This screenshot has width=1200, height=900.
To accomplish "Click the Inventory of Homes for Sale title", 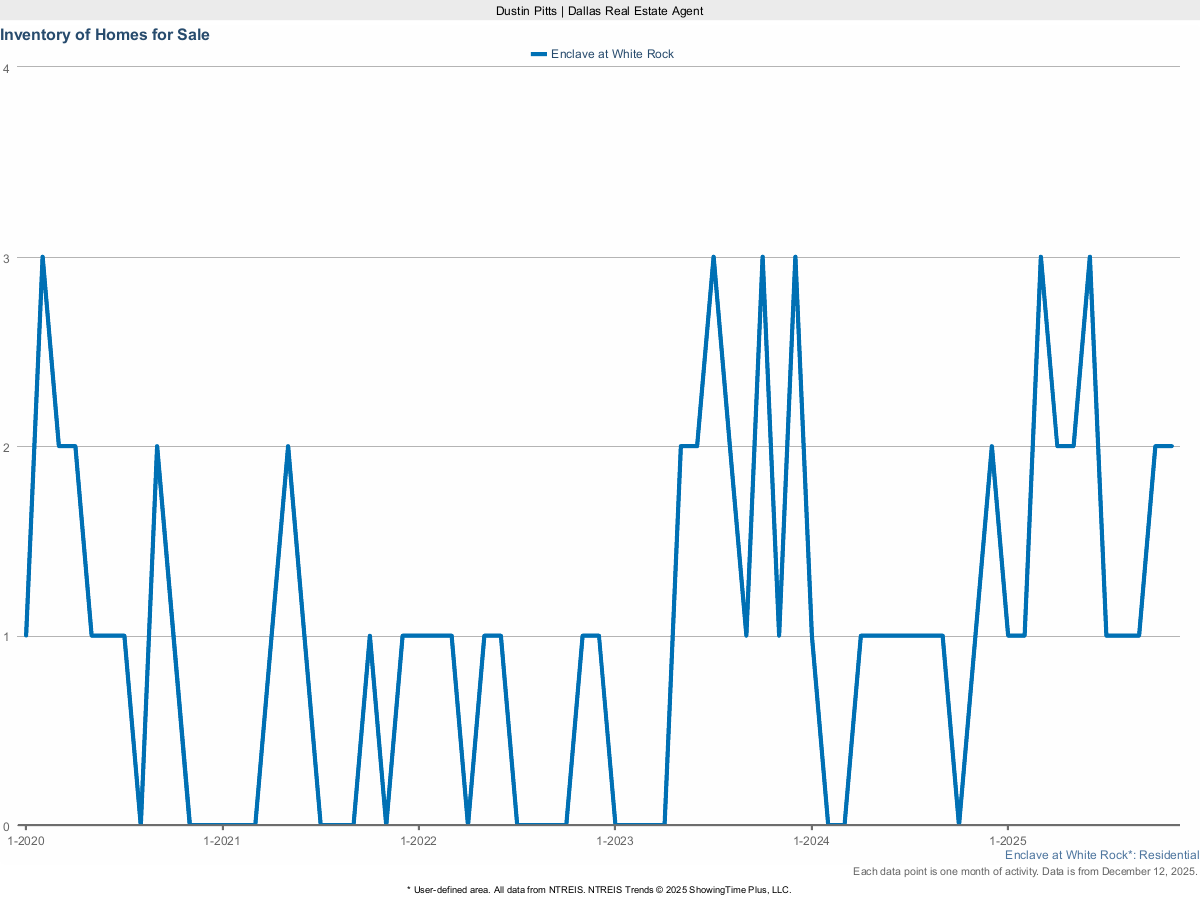I will coord(105,35).
